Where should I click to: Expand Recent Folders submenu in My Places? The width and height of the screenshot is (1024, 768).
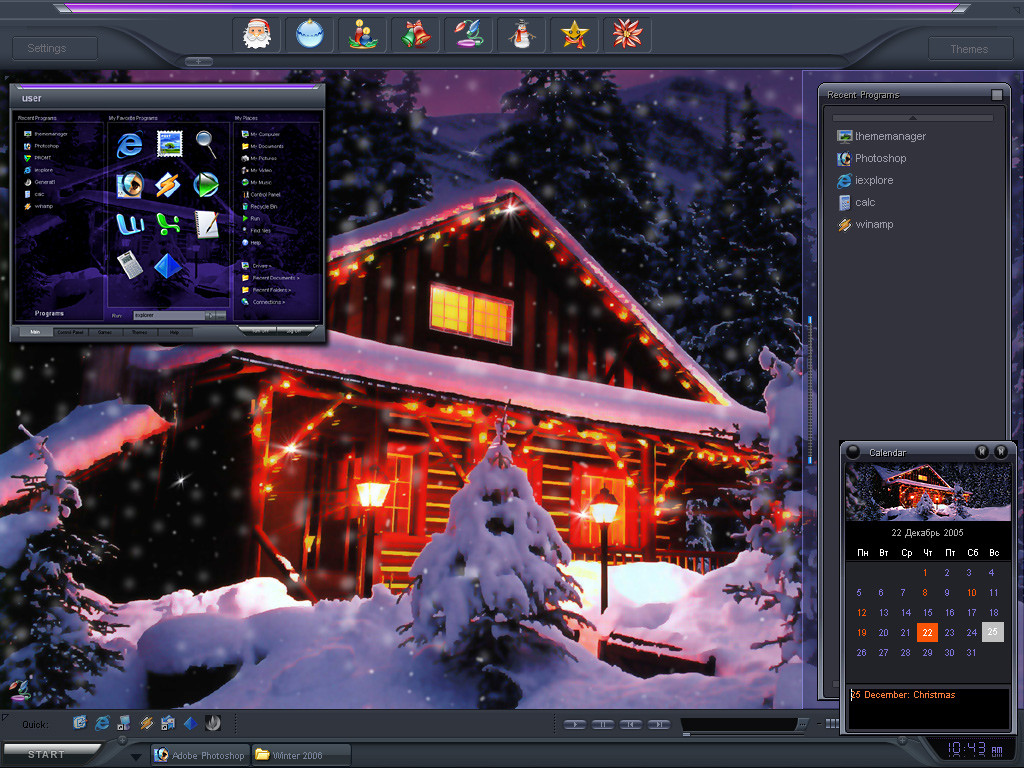coord(266,290)
